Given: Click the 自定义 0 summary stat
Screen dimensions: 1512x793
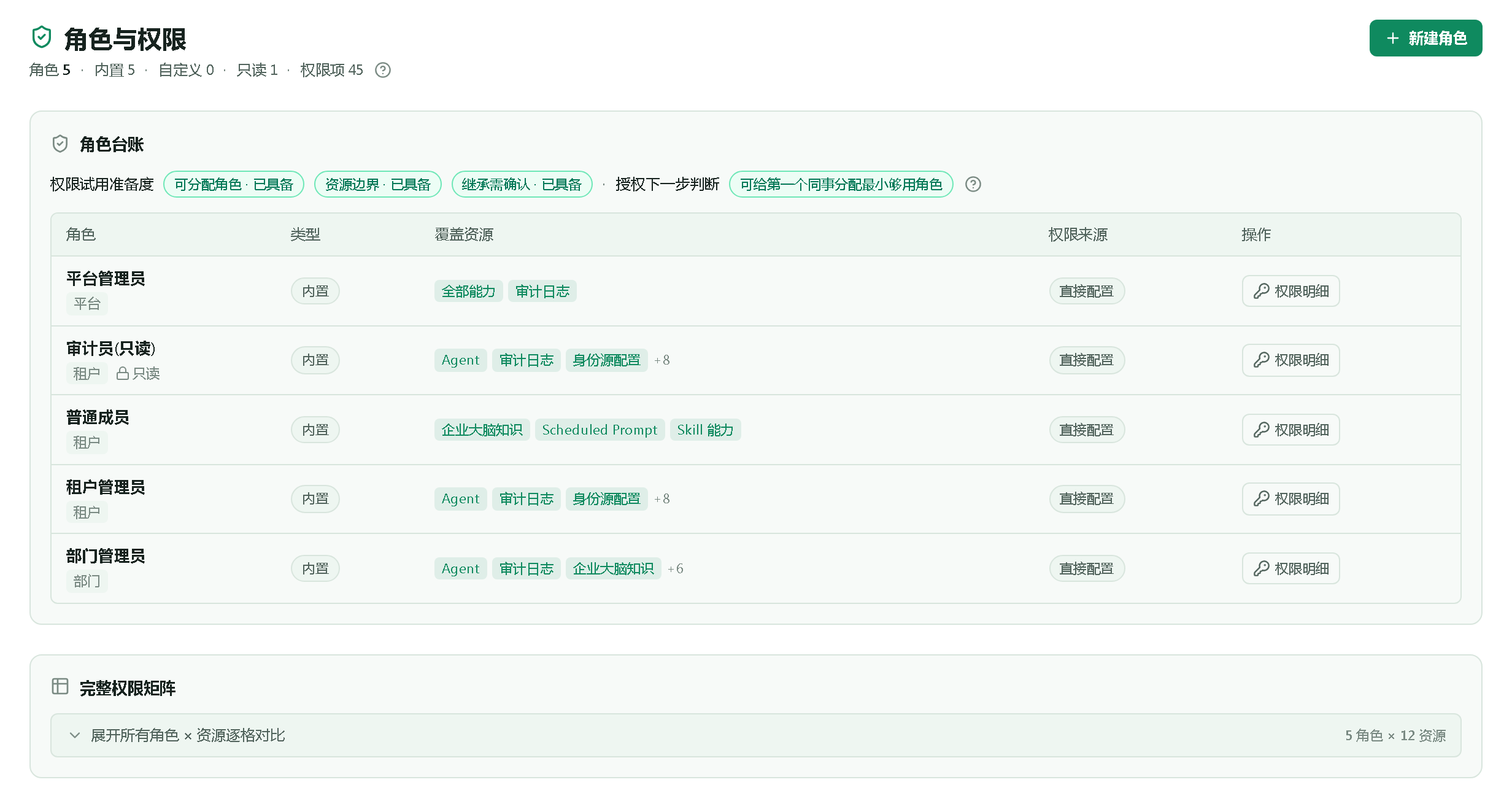Looking at the screenshot, I should tap(187, 70).
